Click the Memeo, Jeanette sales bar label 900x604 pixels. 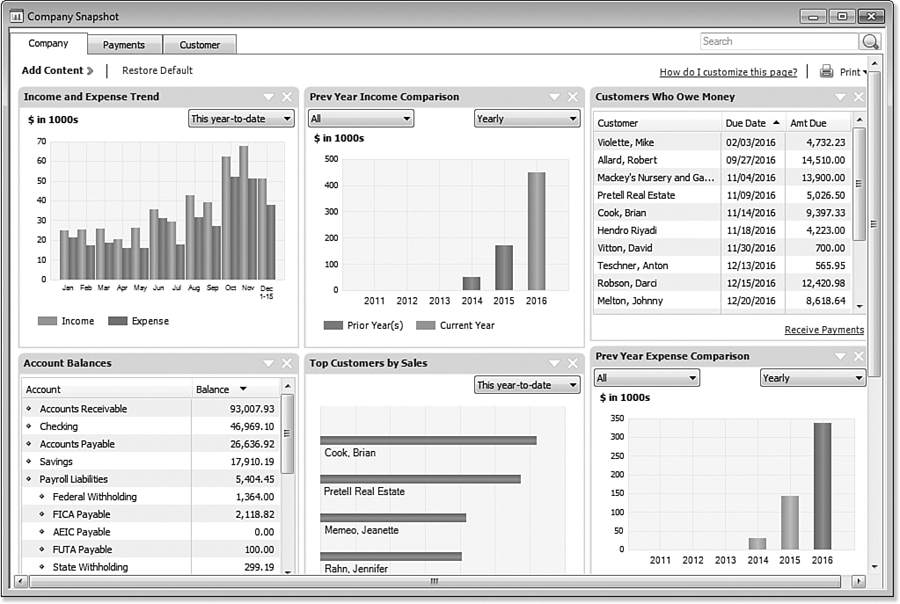click(x=362, y=530)
